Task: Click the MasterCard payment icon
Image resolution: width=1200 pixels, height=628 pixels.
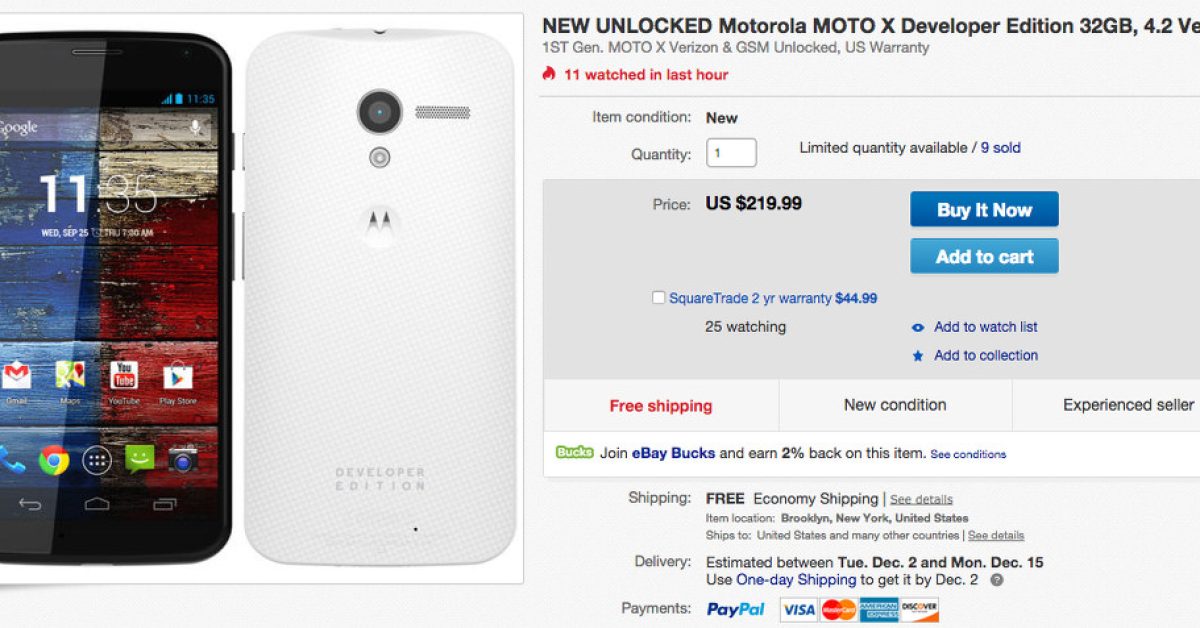Action: tap(838, 609)
